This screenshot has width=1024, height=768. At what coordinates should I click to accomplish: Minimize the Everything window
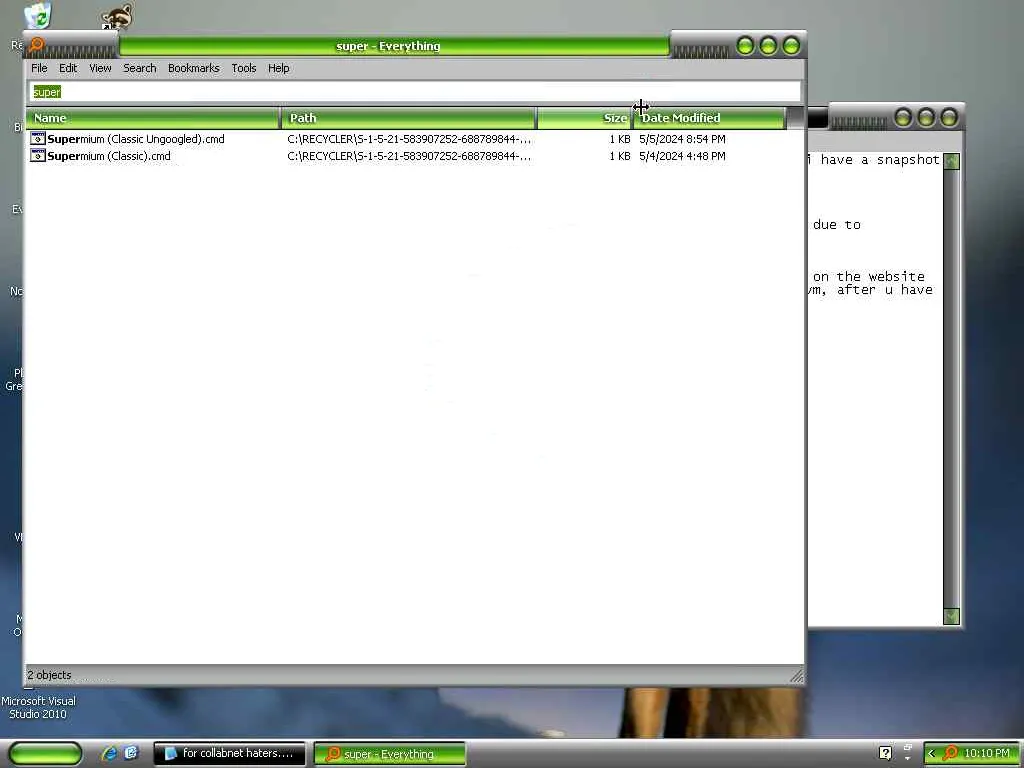pos(745,46)
